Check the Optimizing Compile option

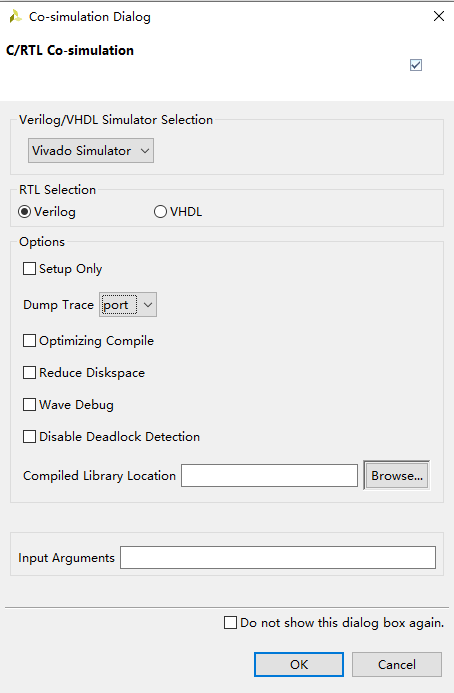tap(29, 341)
